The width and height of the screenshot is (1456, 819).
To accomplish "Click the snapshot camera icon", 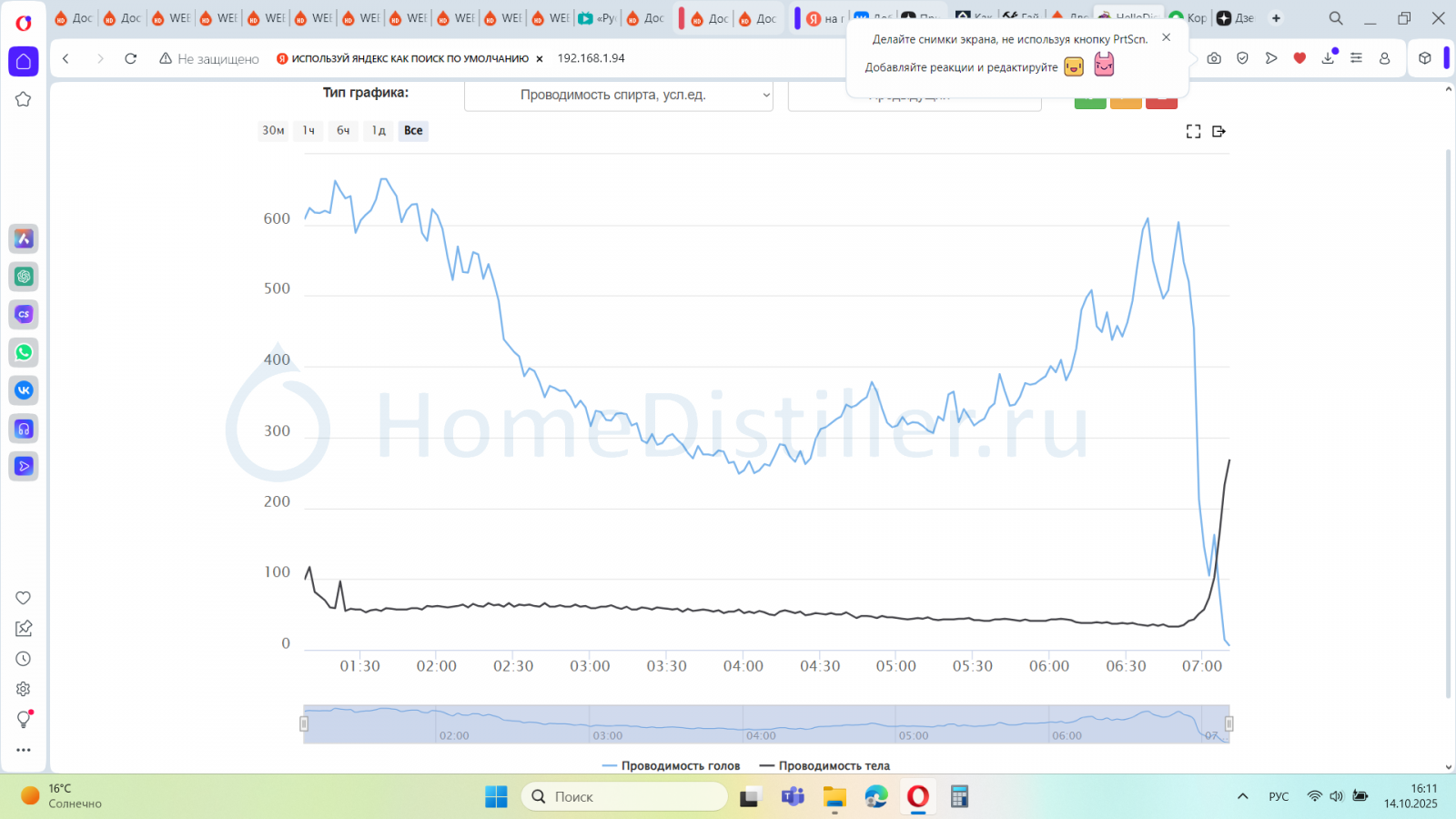I will [1214, 58].
